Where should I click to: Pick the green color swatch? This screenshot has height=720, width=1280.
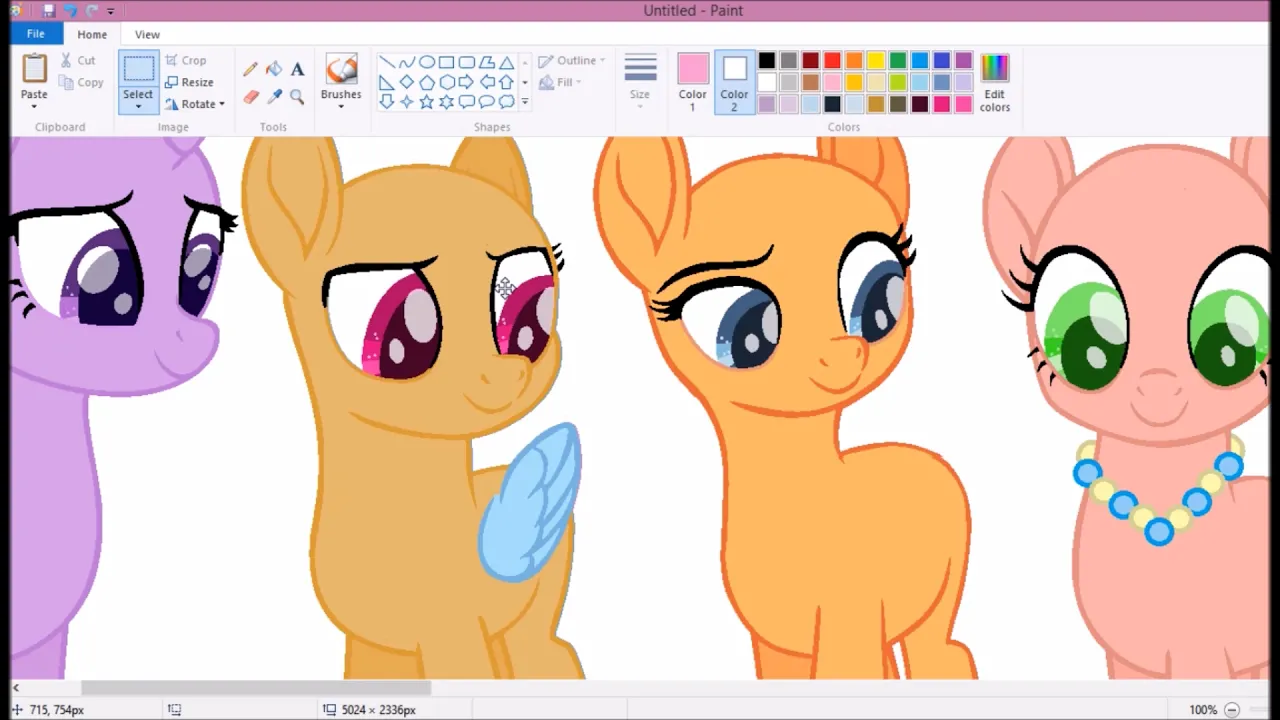click(898, 61)
